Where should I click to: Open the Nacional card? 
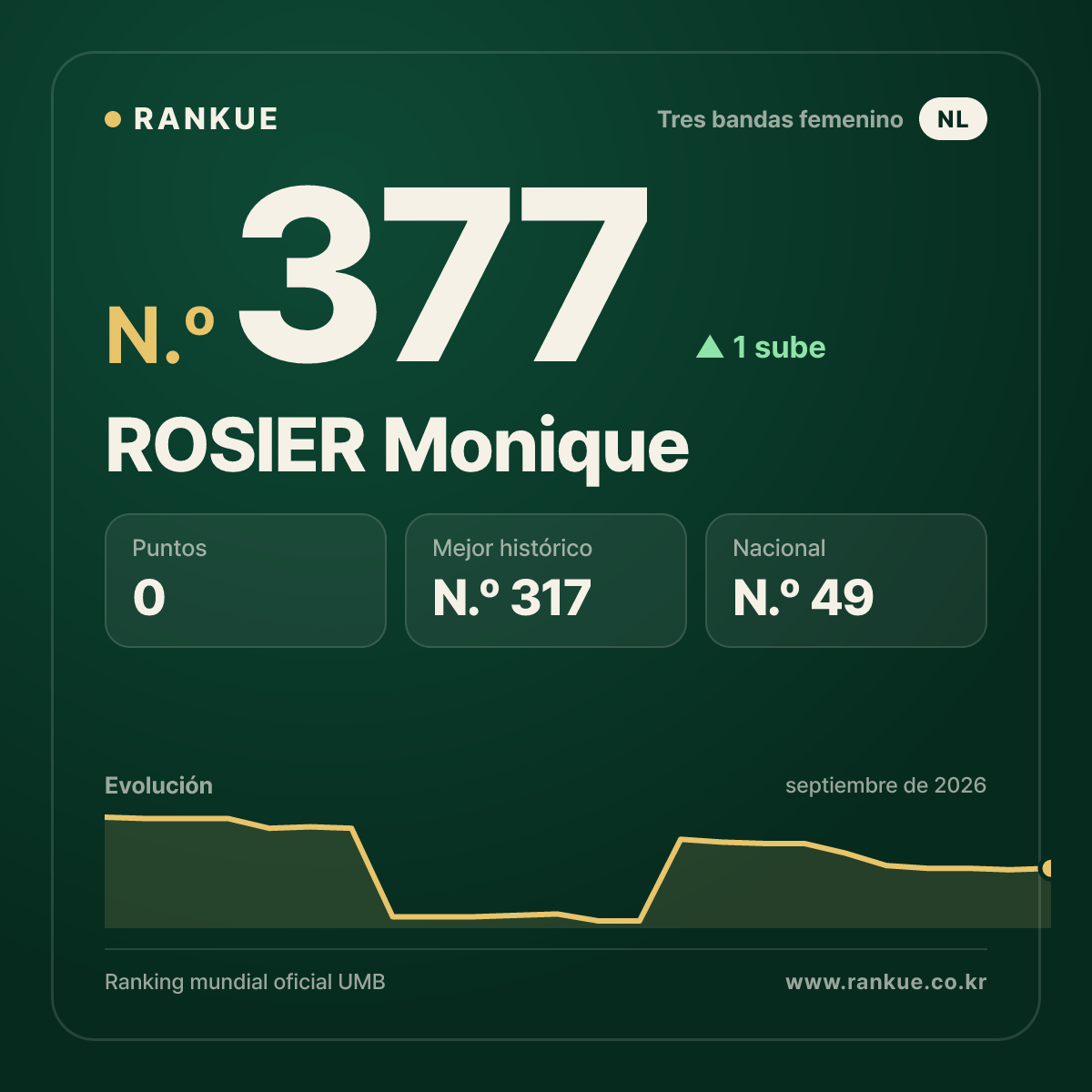click(846, 581)
